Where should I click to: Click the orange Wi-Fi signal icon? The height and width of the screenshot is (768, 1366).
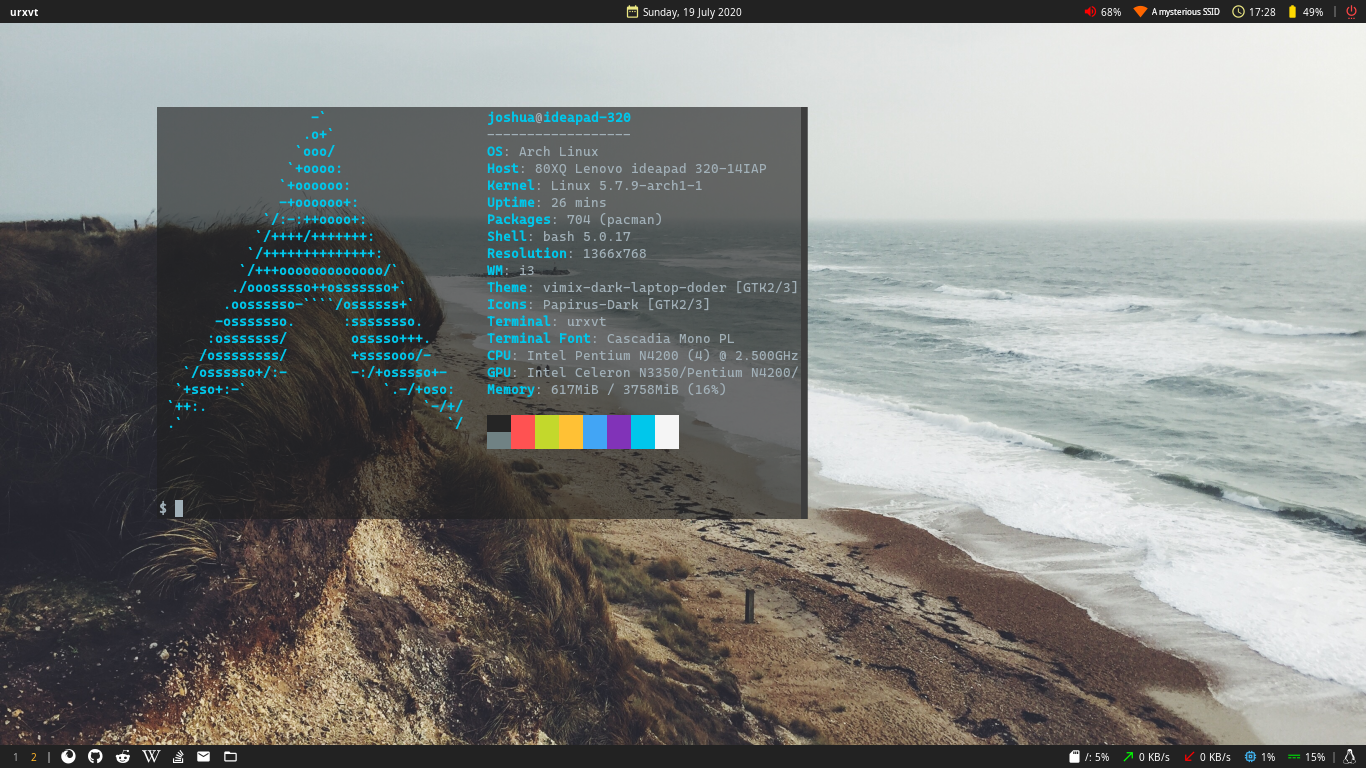(1140, 12)
